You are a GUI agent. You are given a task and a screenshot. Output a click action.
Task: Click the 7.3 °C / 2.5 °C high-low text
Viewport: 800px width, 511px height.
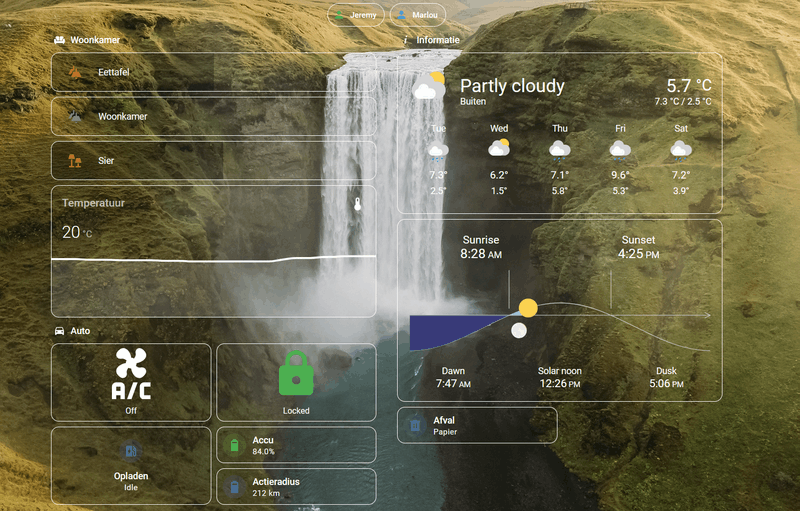(683, 101)
